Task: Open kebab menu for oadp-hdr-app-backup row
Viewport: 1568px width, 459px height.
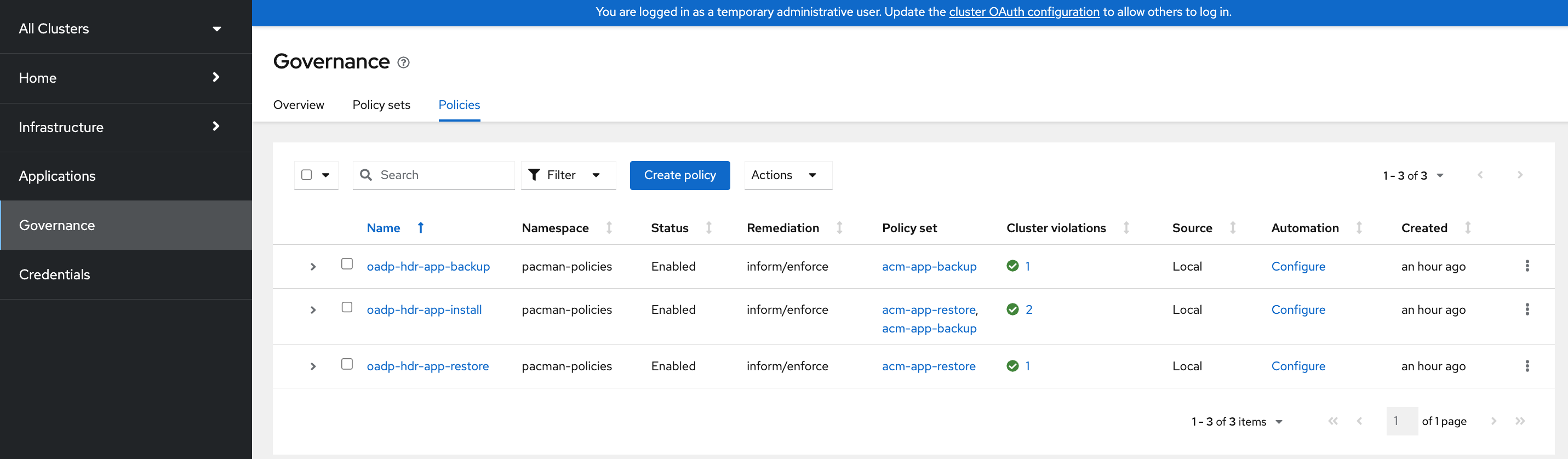Action: [1526, 266]
